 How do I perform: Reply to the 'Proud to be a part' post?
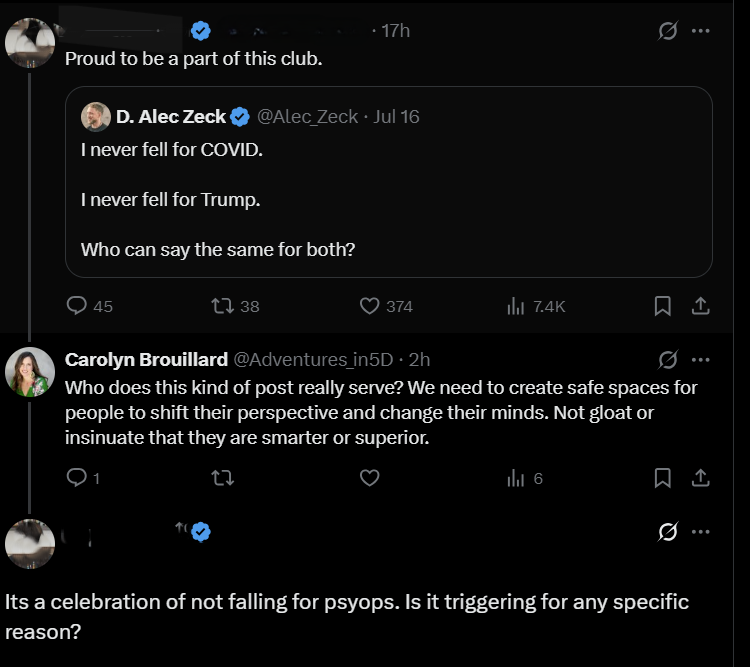(x=77, y=306)
